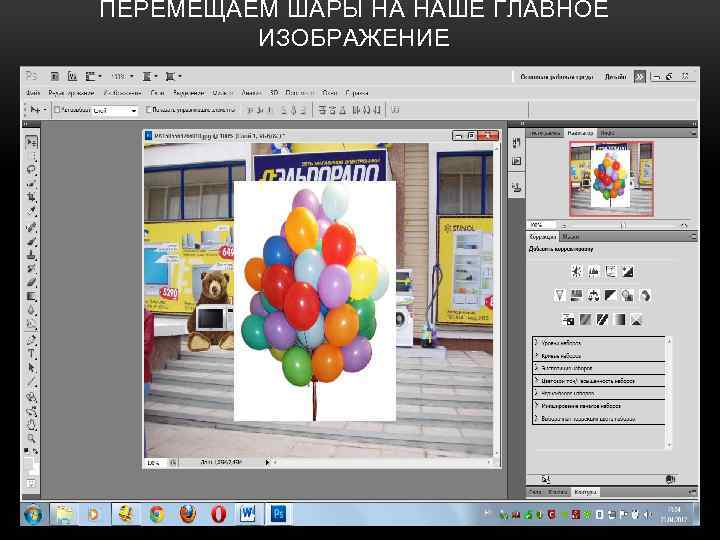Click the Navigator preview thumbnail
This screenshot has height=540, width=720.
611,179
